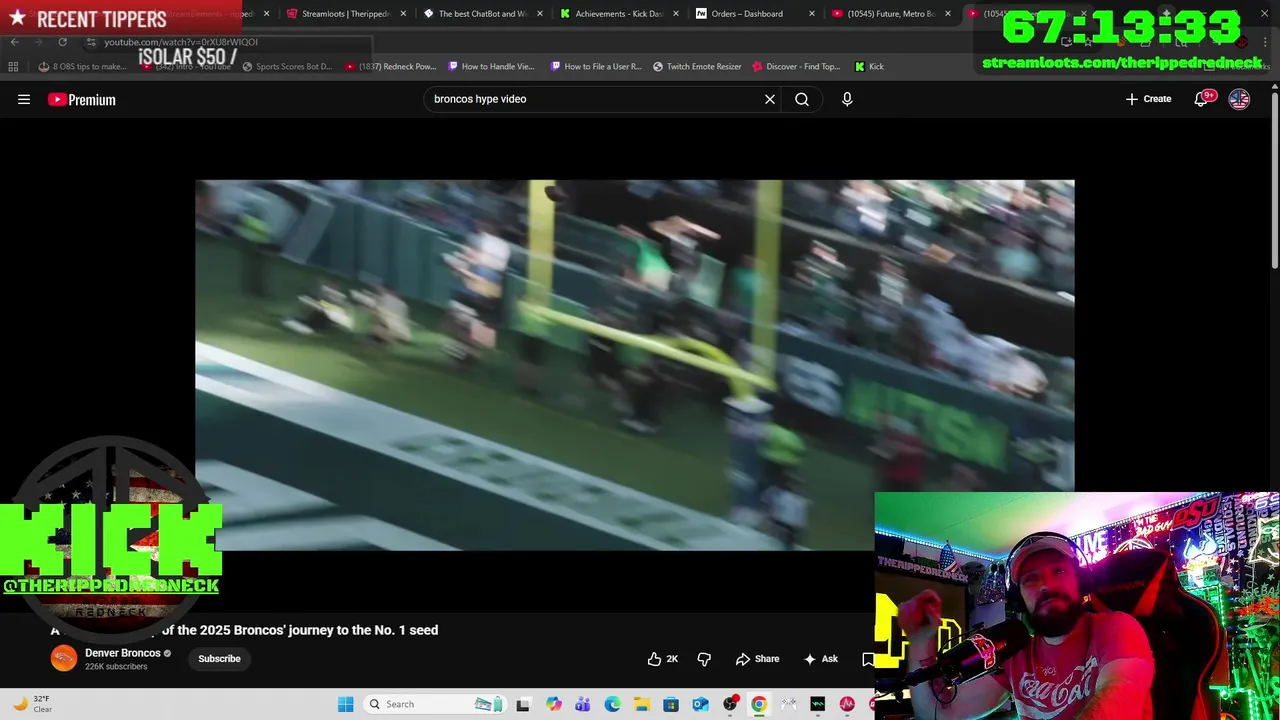Open the Denver Broncos channel name link
1280x720 pixels.
point(122,653)
